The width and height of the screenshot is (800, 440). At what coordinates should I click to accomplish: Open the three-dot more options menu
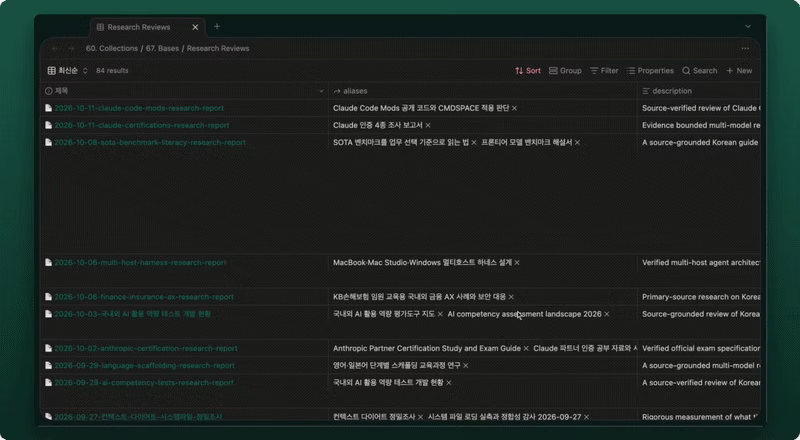(745, 48)
